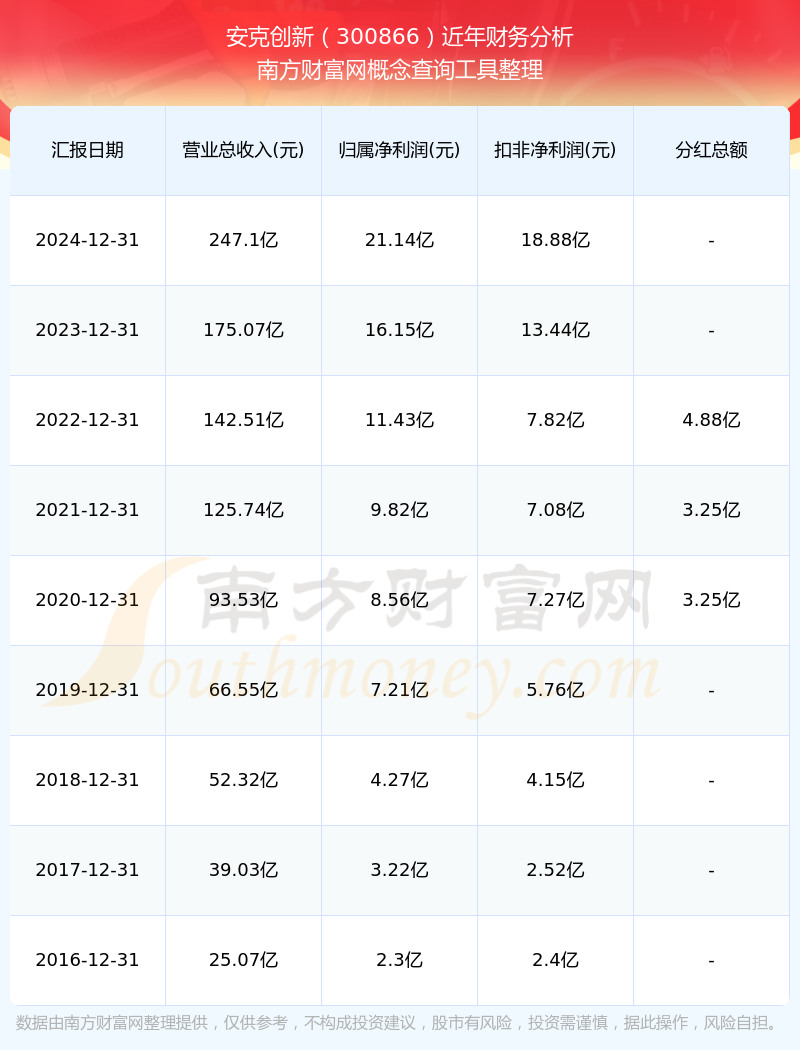Select the date cell 2020-12-31
The image size is (800, 1050).
tap(87, 600)
